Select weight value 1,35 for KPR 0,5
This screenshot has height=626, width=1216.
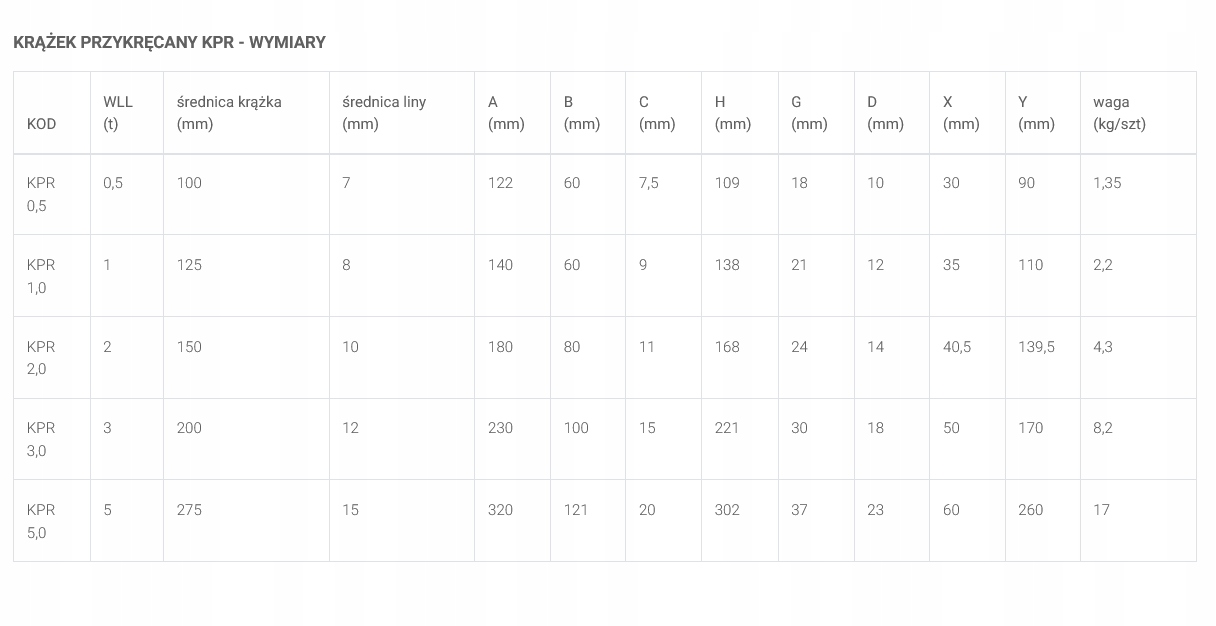pos(1107,183)
